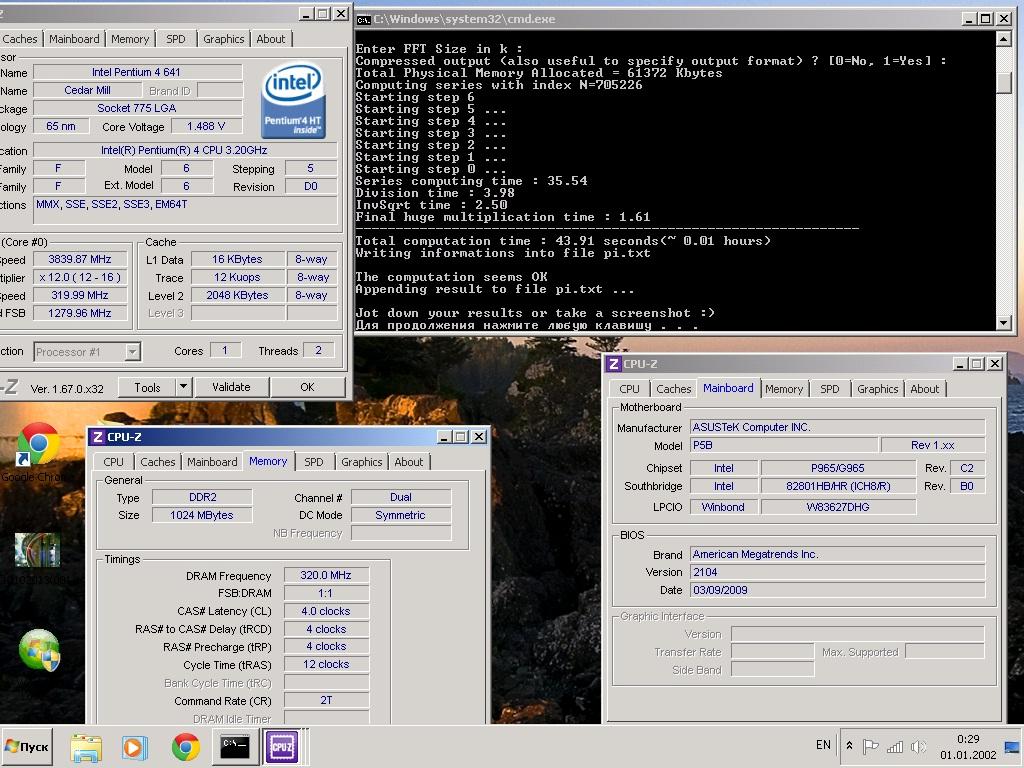The image size is (1024, 768).
Task: Select SPD tab in Memory window
Action: pos(313,462)
